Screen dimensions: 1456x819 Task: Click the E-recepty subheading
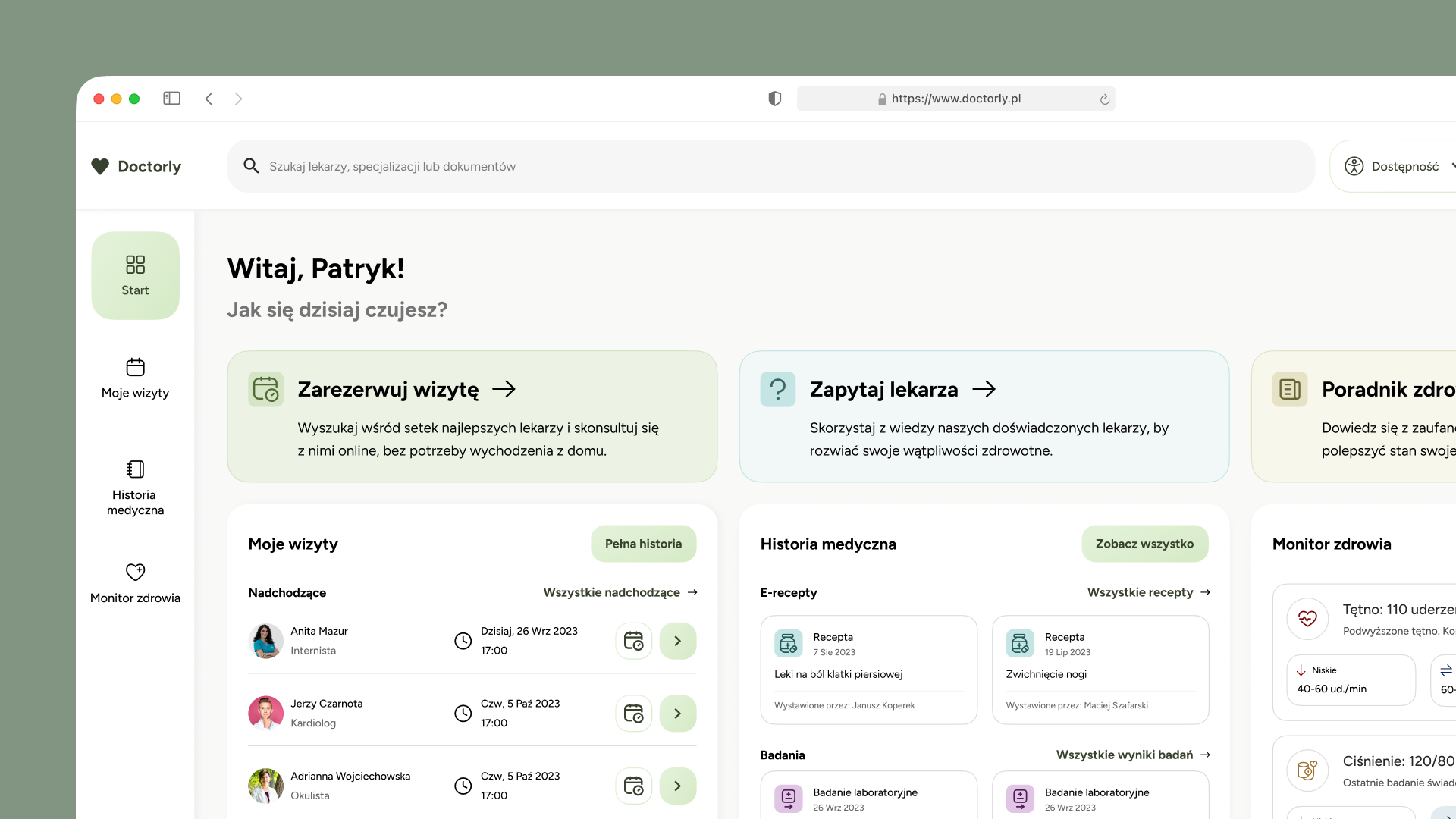(x=789, y=592)
